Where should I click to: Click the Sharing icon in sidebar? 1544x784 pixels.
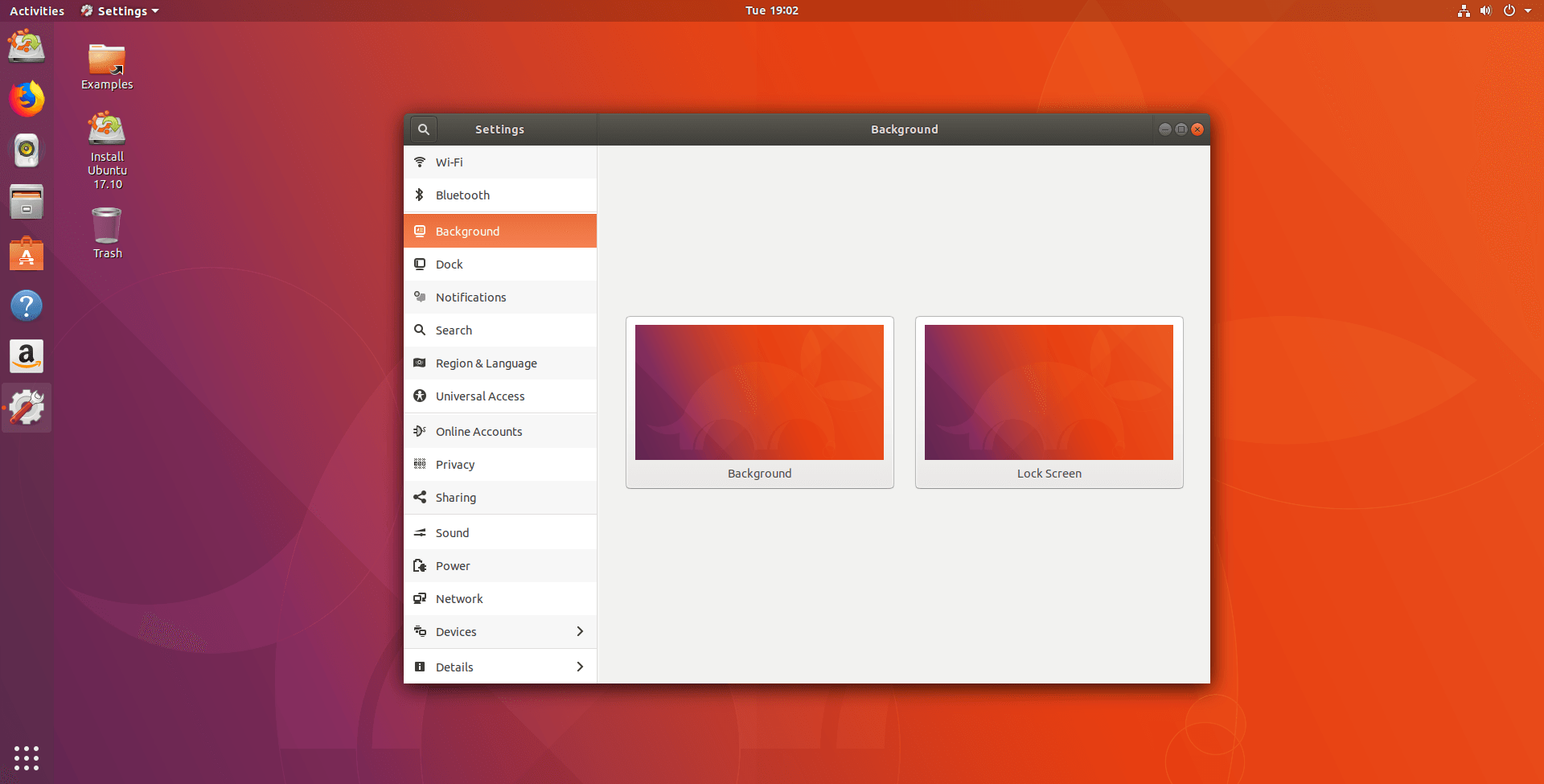point(420,497)
